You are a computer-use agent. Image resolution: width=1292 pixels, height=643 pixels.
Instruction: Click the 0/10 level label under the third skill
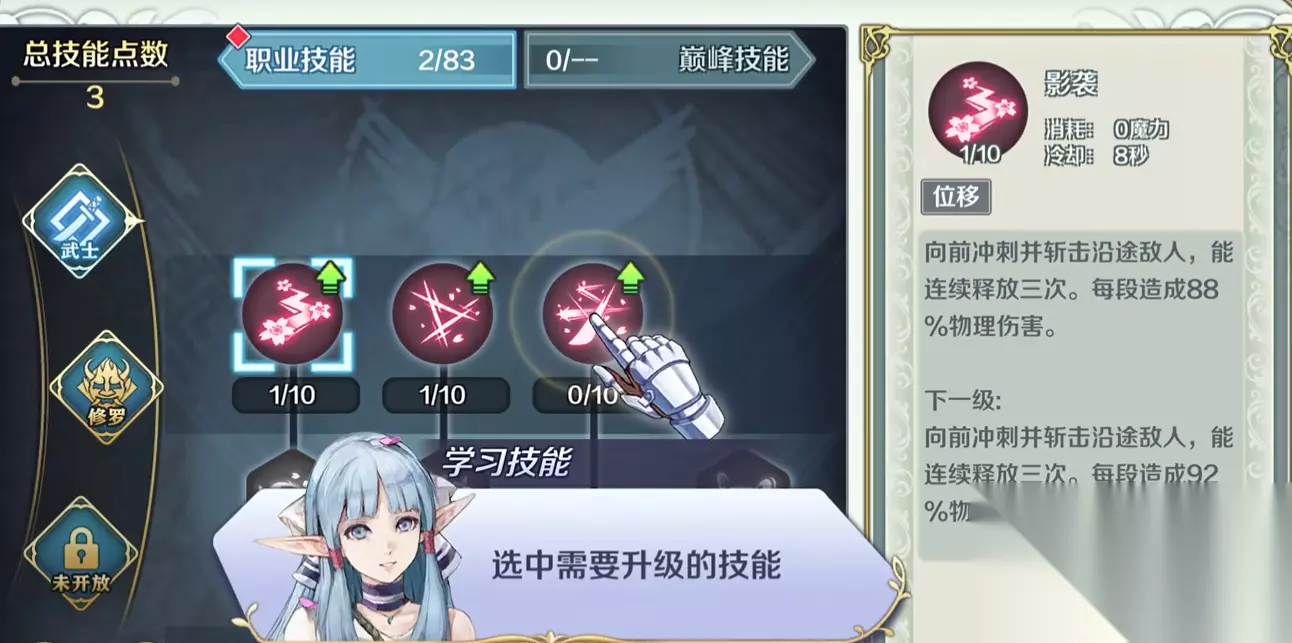coord(592,395)
